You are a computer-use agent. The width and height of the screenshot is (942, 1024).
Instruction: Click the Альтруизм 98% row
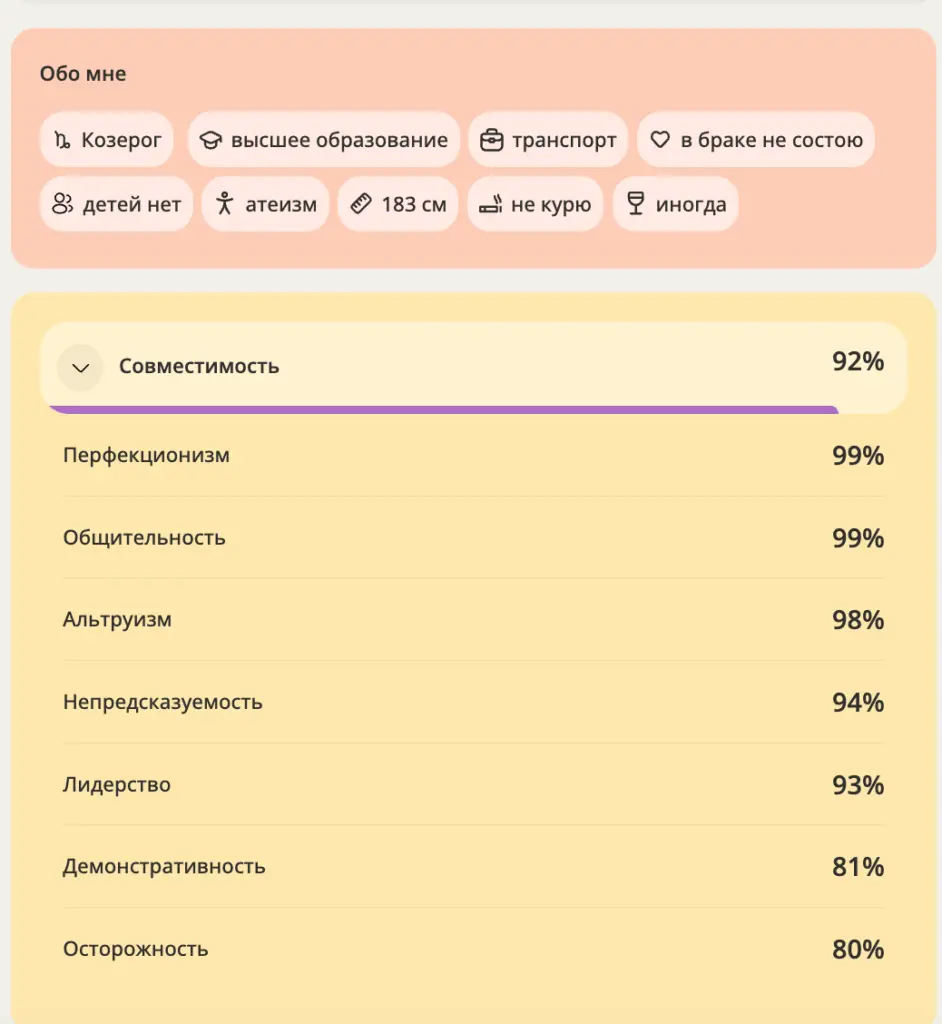[x=470, y=620]
